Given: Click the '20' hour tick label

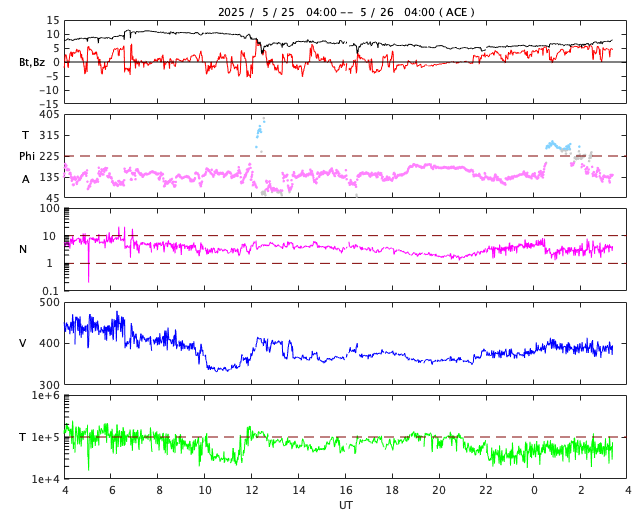Looking at the screenshot, I should [439, 490].
